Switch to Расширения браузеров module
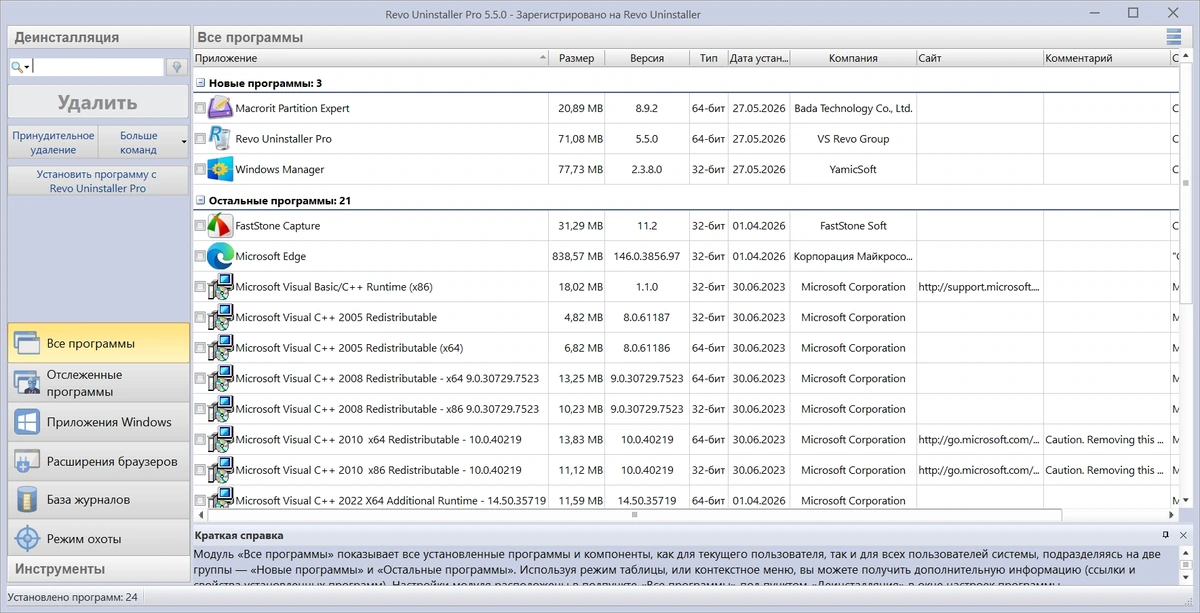The width and height of the screenshot is (1200, 613). [98, 461]
